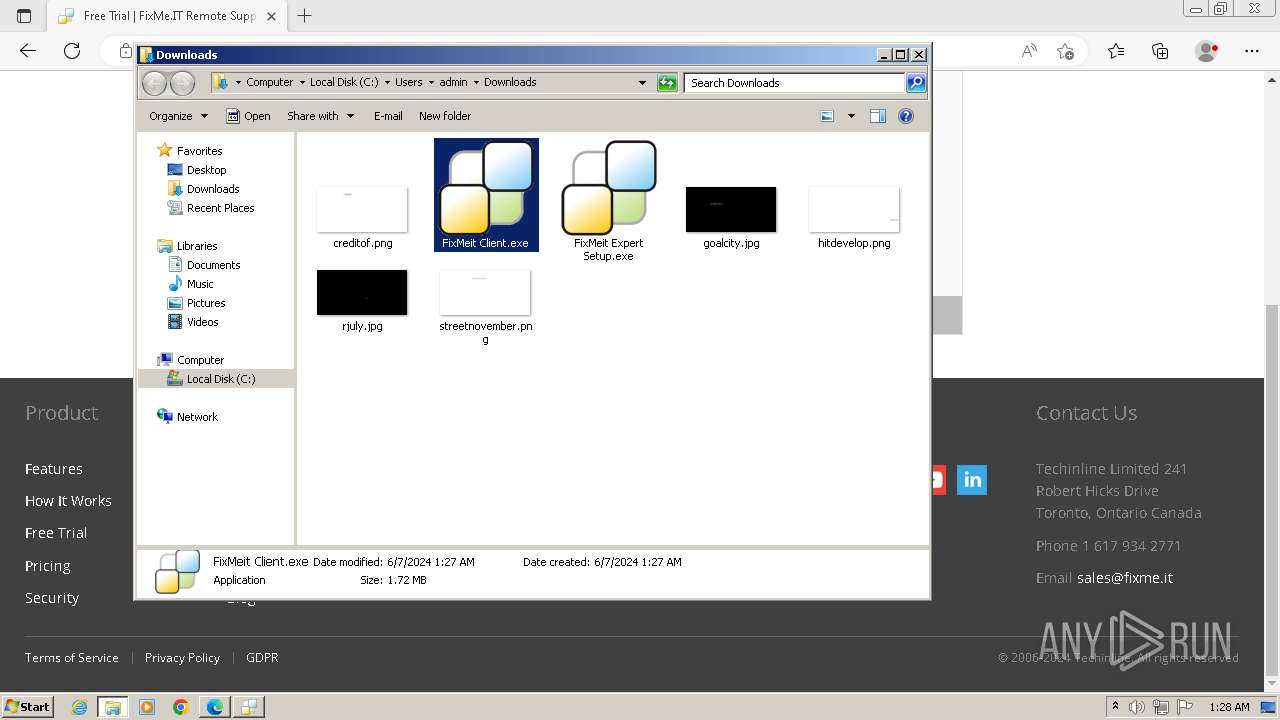Click the New folder button
The width and height of the screenshot is (1280, 720).
445,116
